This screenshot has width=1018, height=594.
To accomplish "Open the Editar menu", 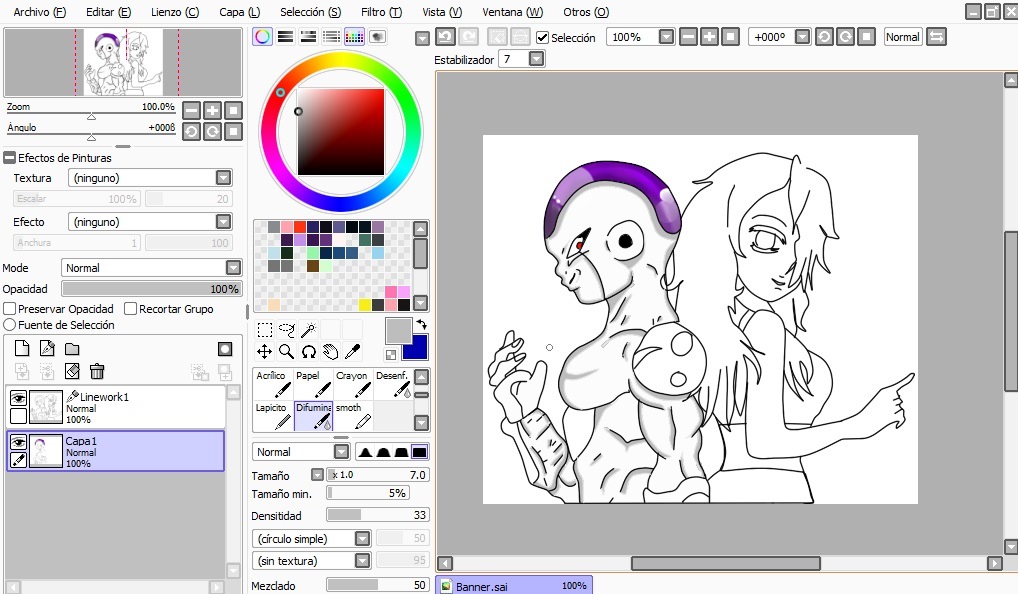I will pyautogui.click(x=108, y=12).
